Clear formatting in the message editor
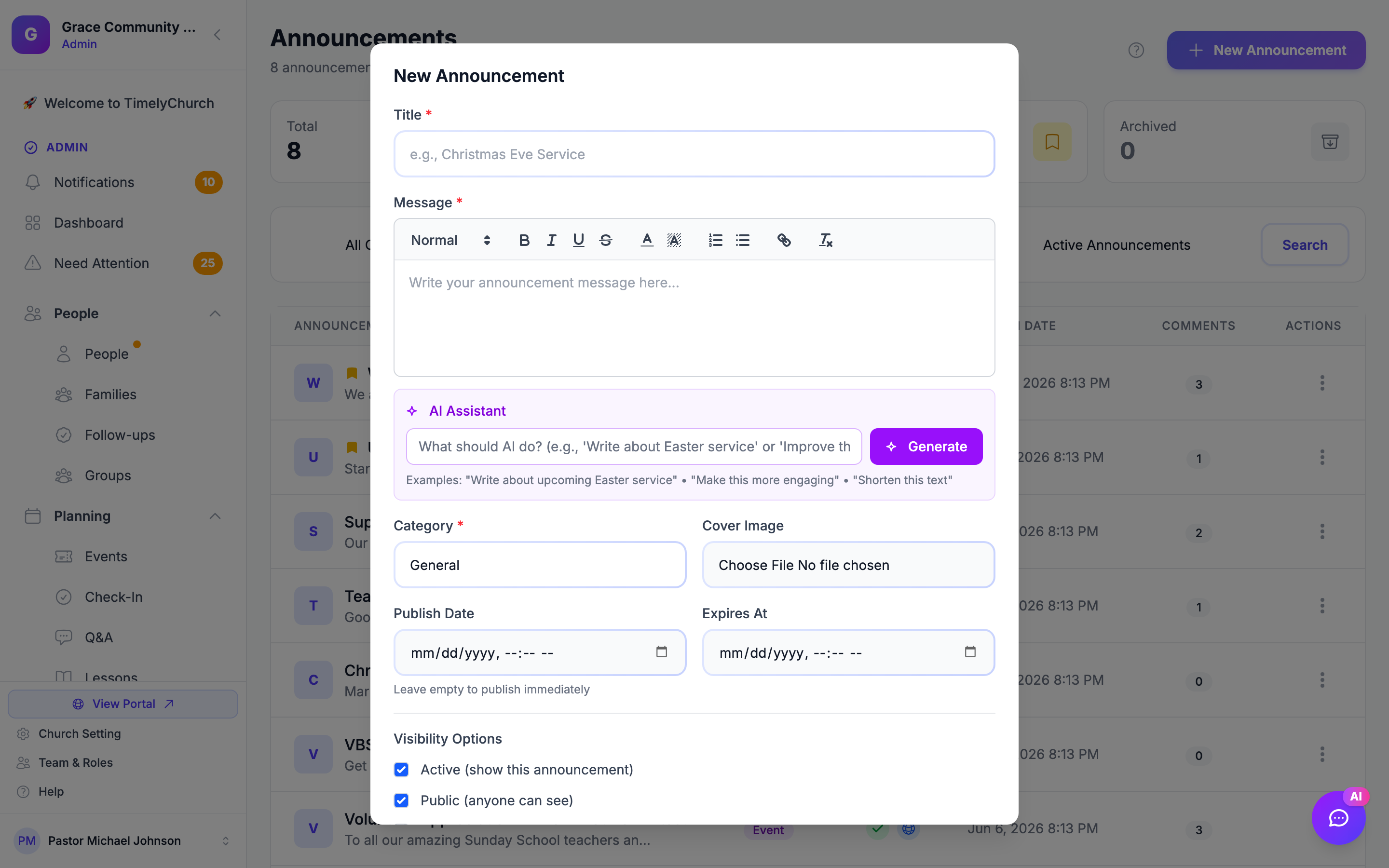The height and width of the screenshot is (868, 1389). (825, 240)
